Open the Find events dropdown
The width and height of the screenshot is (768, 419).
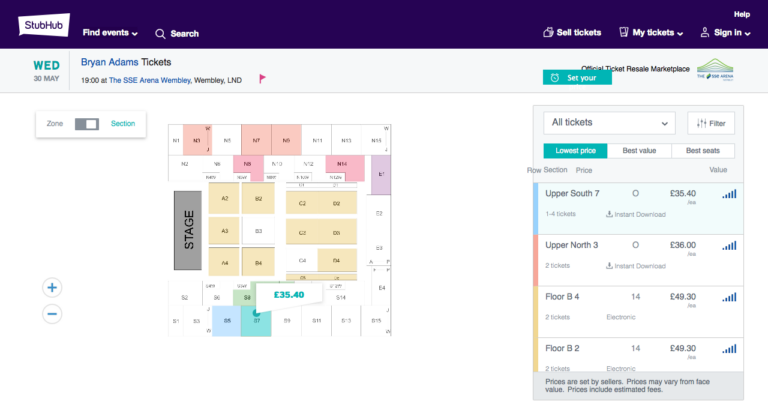point(110,33)
